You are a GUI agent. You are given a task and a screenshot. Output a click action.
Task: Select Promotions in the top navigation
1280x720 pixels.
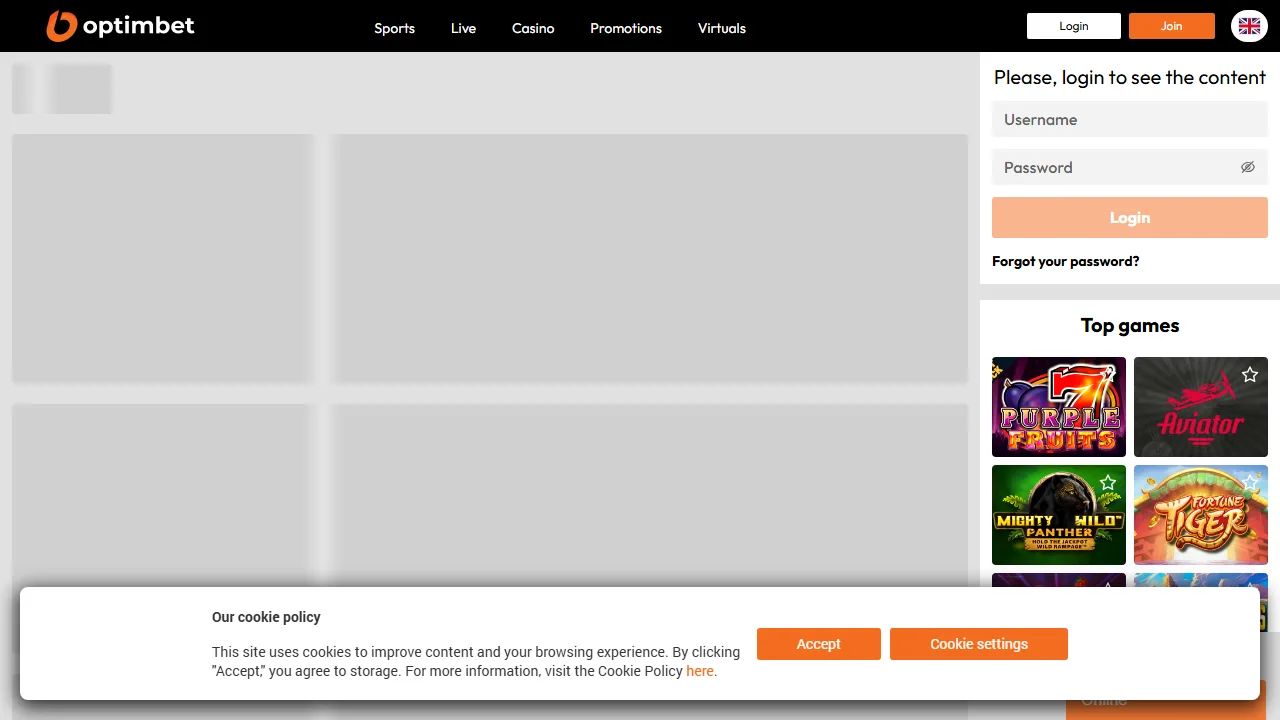[x=626, y=28]
